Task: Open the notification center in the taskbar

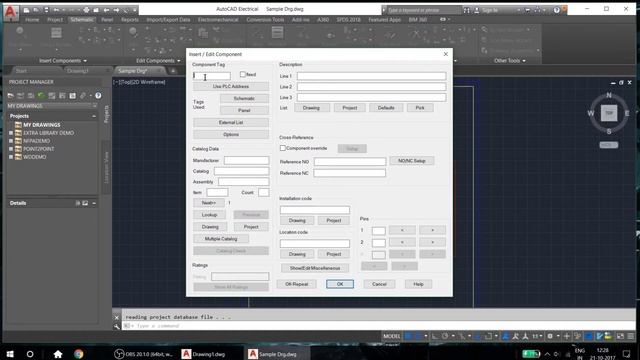Action: point(627,354)
